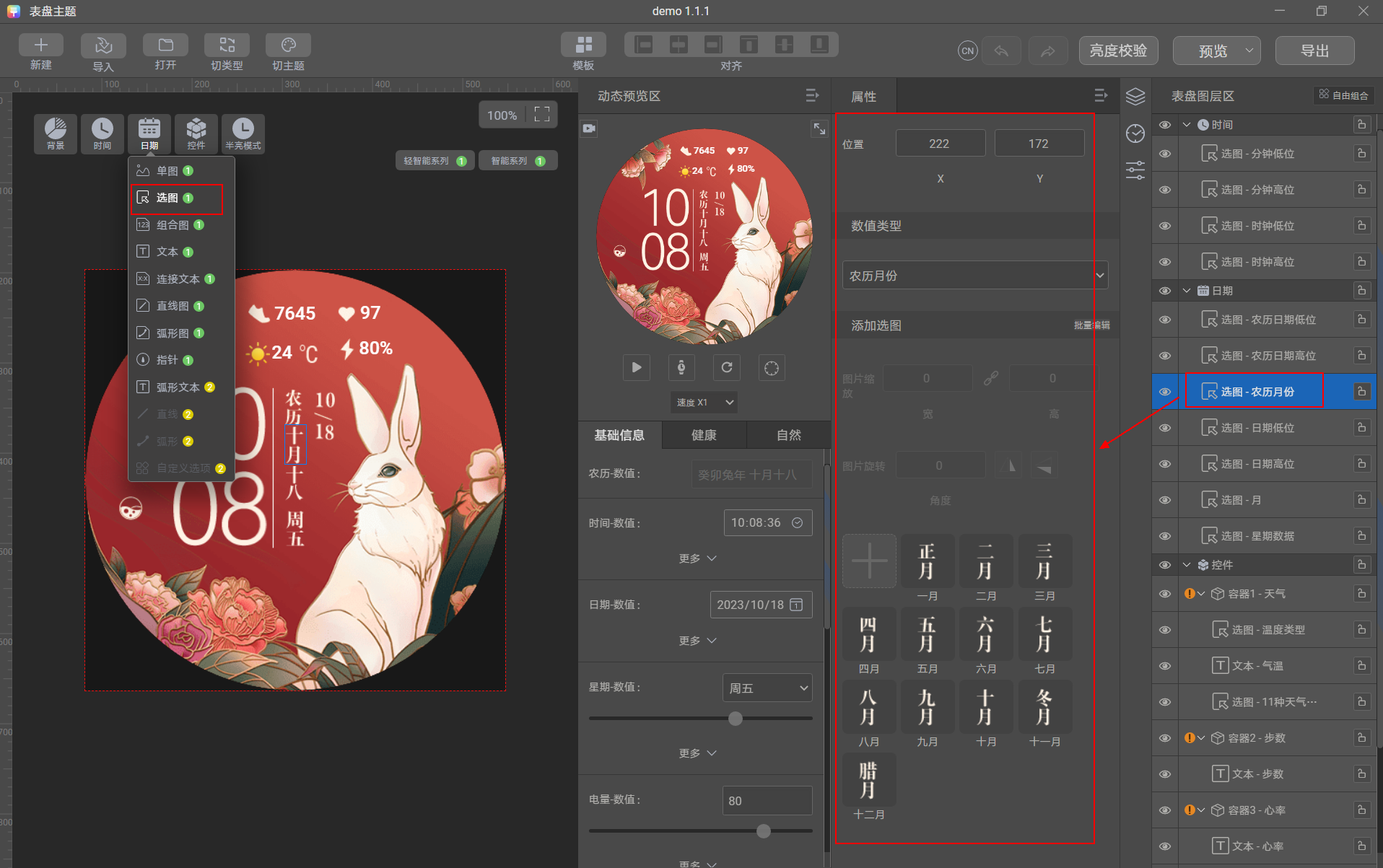The image size is (1383, 868).
Task: Toggle visibility of 选图 - 分钟低位 layer
Action: click(1165, 154)
